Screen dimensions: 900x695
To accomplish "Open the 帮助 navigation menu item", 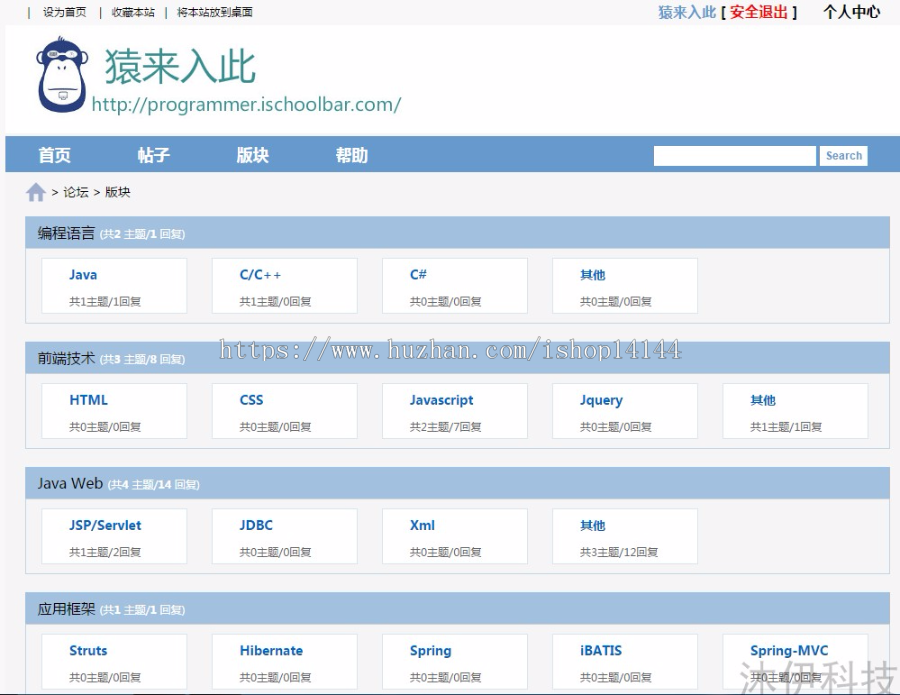I will click(352, 155).
